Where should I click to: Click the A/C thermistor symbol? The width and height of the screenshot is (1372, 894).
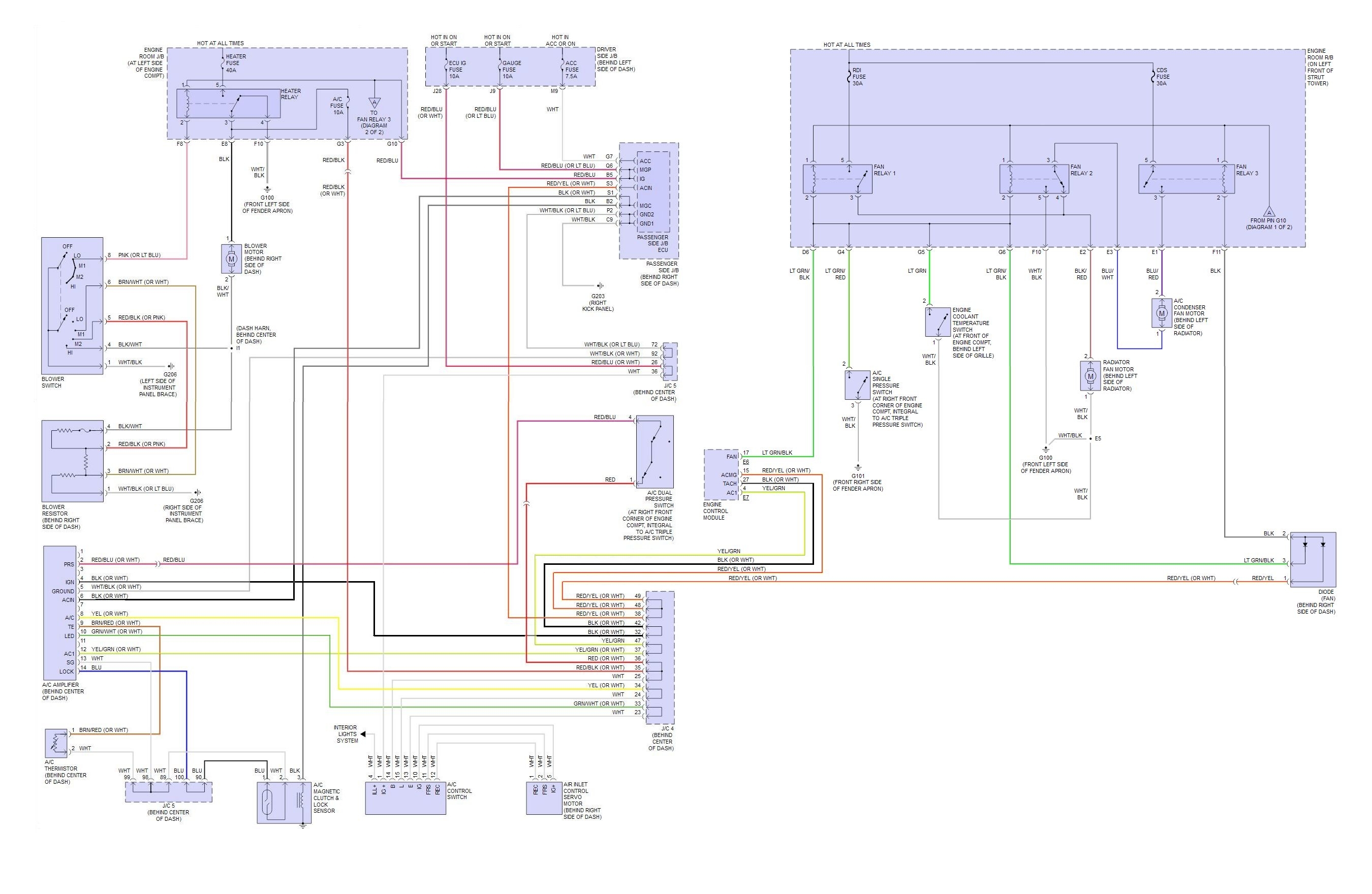(56, 743)
